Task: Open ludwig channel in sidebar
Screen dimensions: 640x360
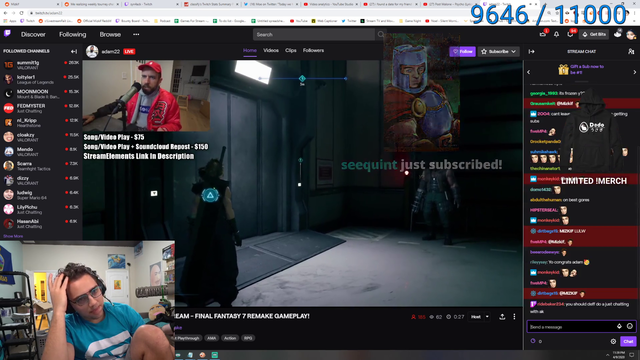Action: tap(41, 195)
